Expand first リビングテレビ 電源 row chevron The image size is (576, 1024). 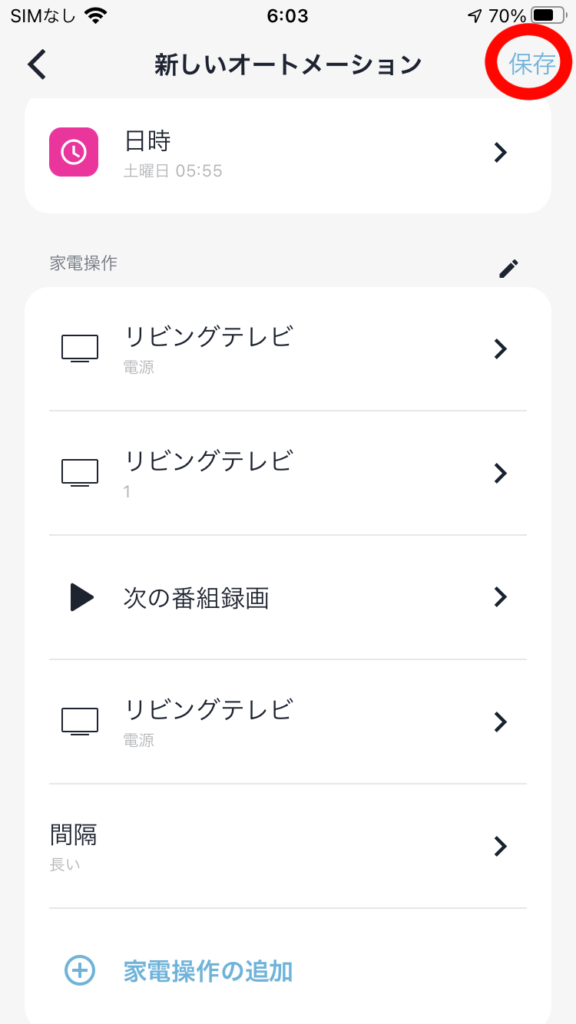point(500,349)
